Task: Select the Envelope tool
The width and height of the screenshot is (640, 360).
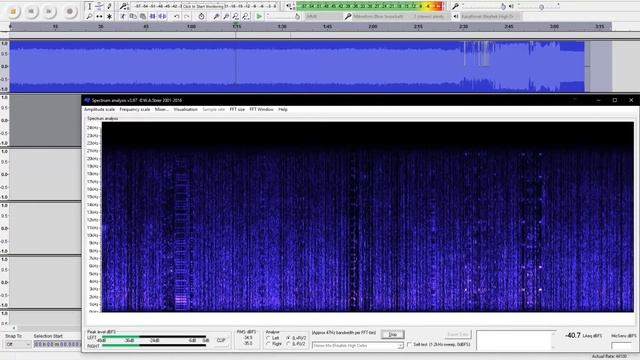Action: point(99,6)
